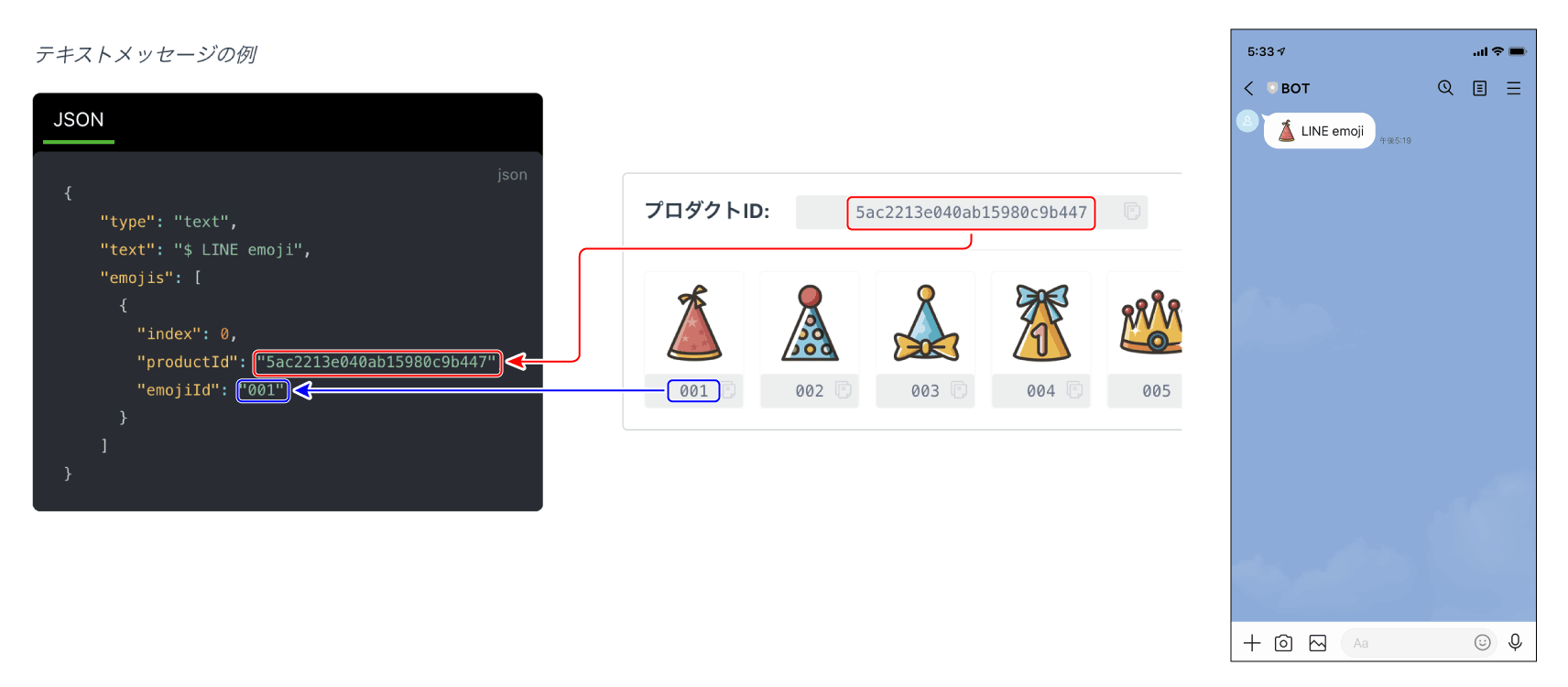Viewport: 1568px width, 687px height.
Task: Select the red party hat emoji 001
Action: [x=694, y=323]
